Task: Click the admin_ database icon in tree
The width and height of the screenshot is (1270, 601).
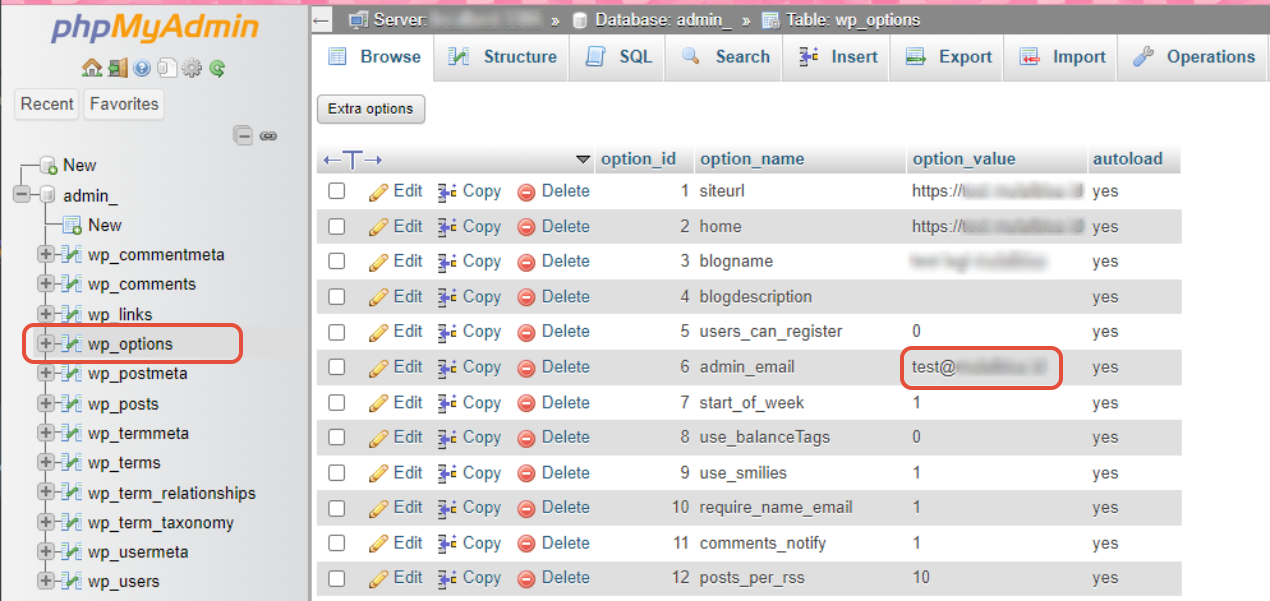Action: [x=47, y=195]
